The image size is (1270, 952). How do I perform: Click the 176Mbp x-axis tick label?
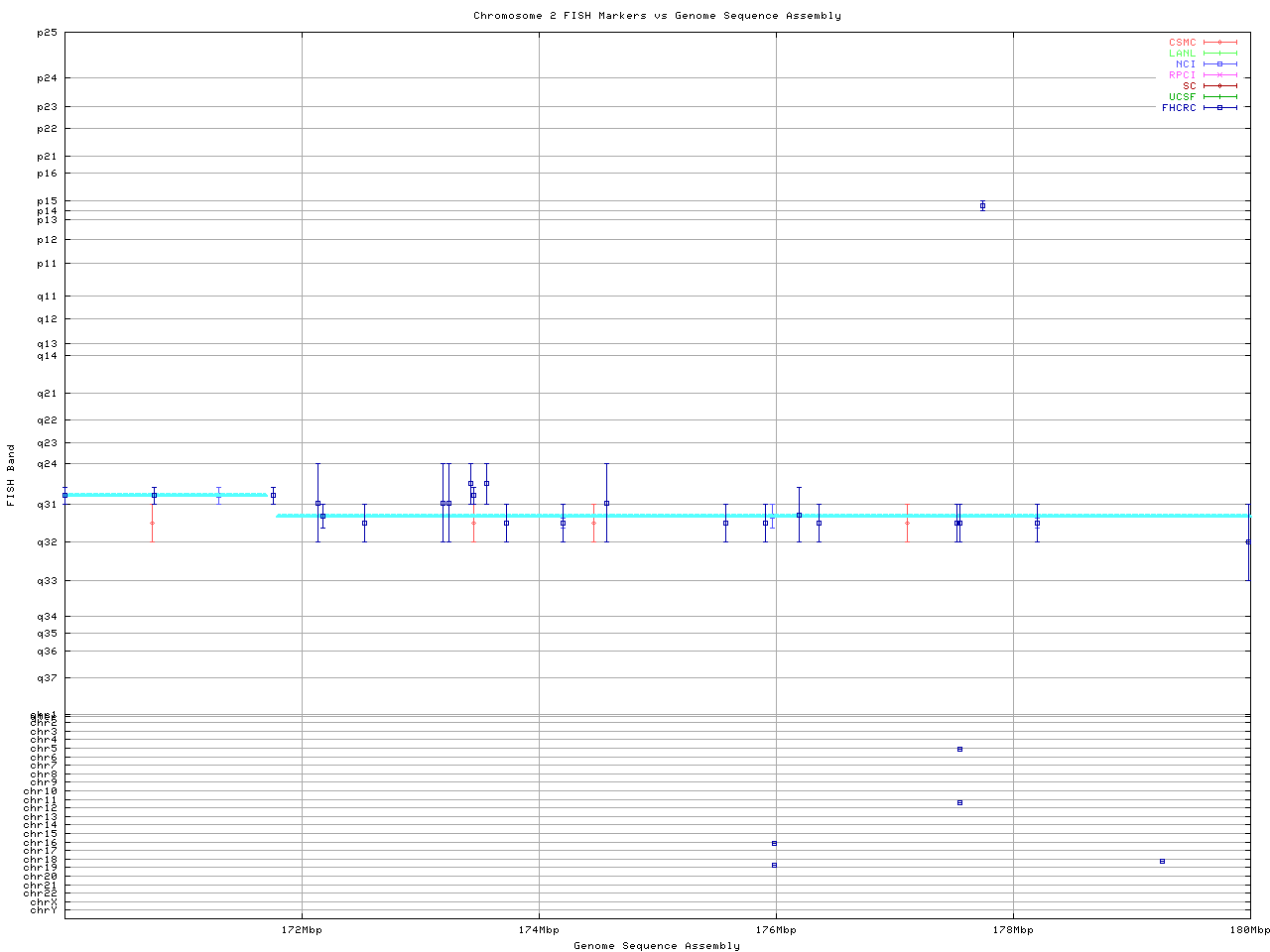[776, 930]
